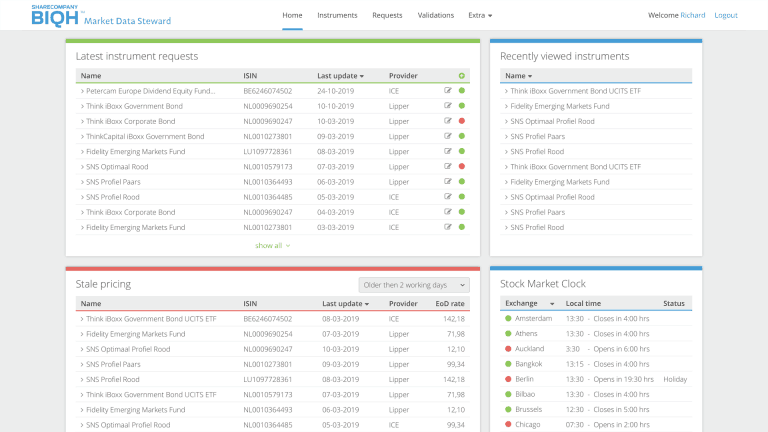The image size is (768, 432).
Task: Edit the 10-03-2019 Think iBoxx Corporate Bond request
Action: [x=448, y=121]
